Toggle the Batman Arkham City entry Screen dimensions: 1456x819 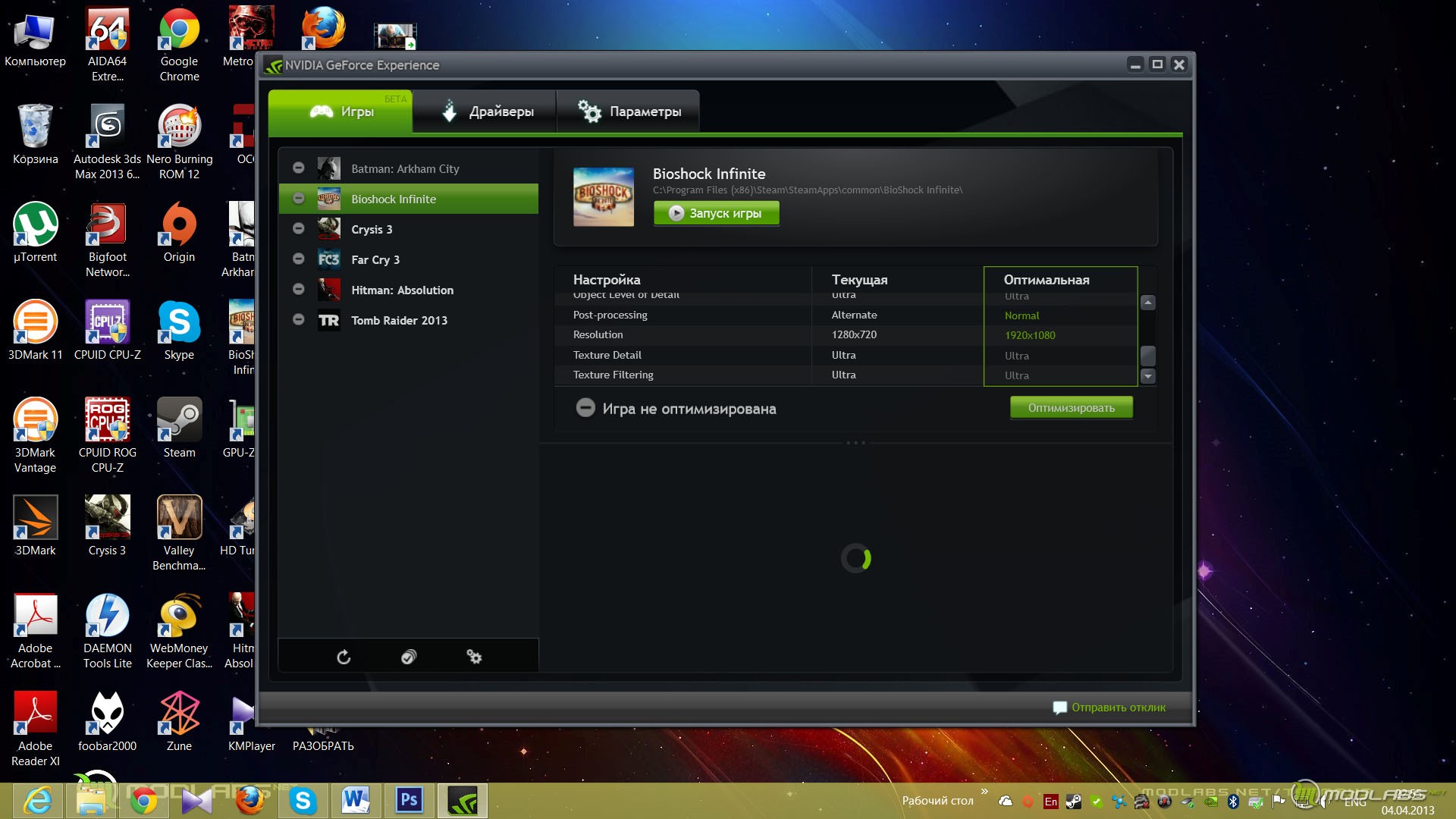pos(298,168)
